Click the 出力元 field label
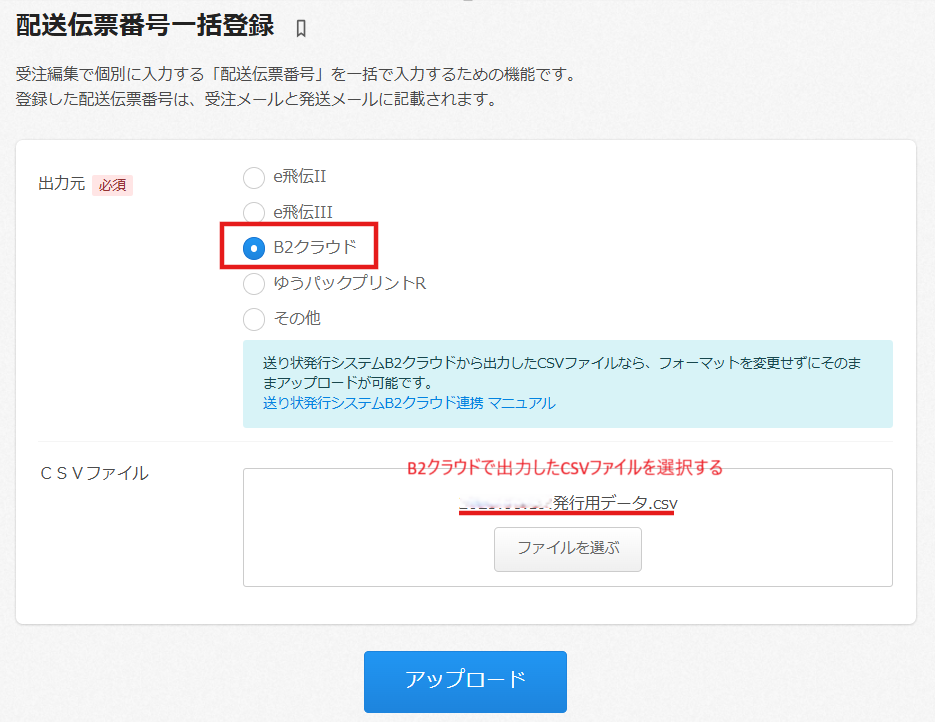The image size is (935, 722). tap(61, 184)
